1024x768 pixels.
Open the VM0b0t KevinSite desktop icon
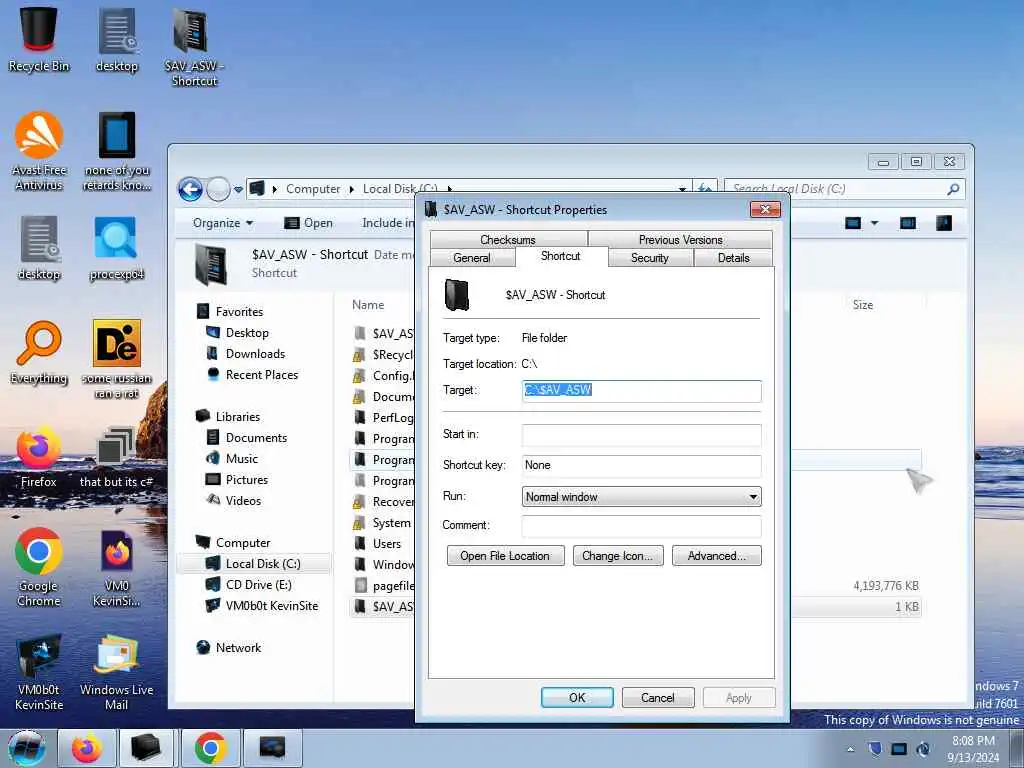pyautogui.click(x=39, y=671)
